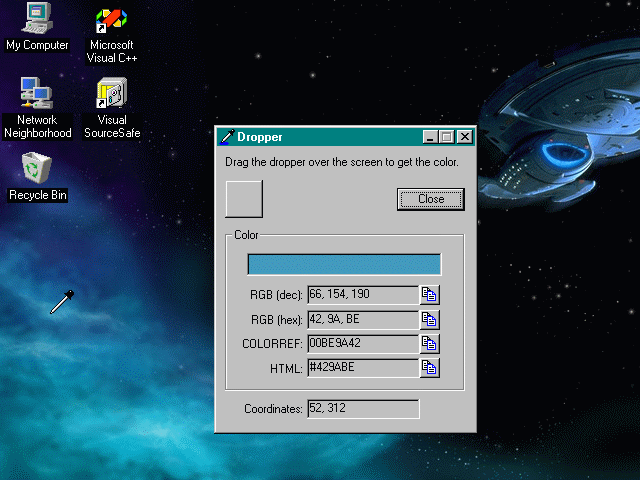Select the Recycle Bin icon
Viewport: 640px width, 480px height.
coord(37,168)
